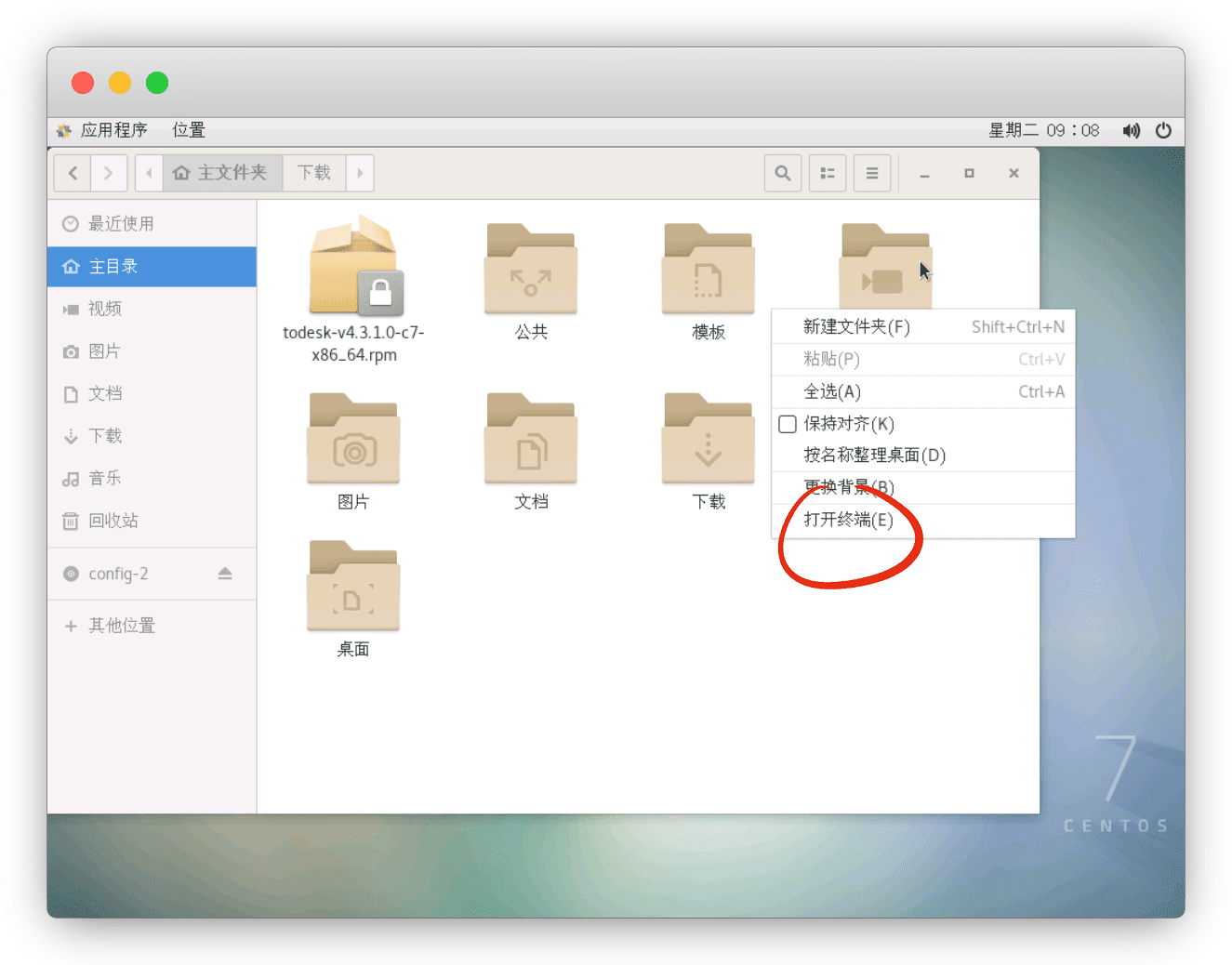Open the clock showing 星期二 09:08

tap(1043, 130)
